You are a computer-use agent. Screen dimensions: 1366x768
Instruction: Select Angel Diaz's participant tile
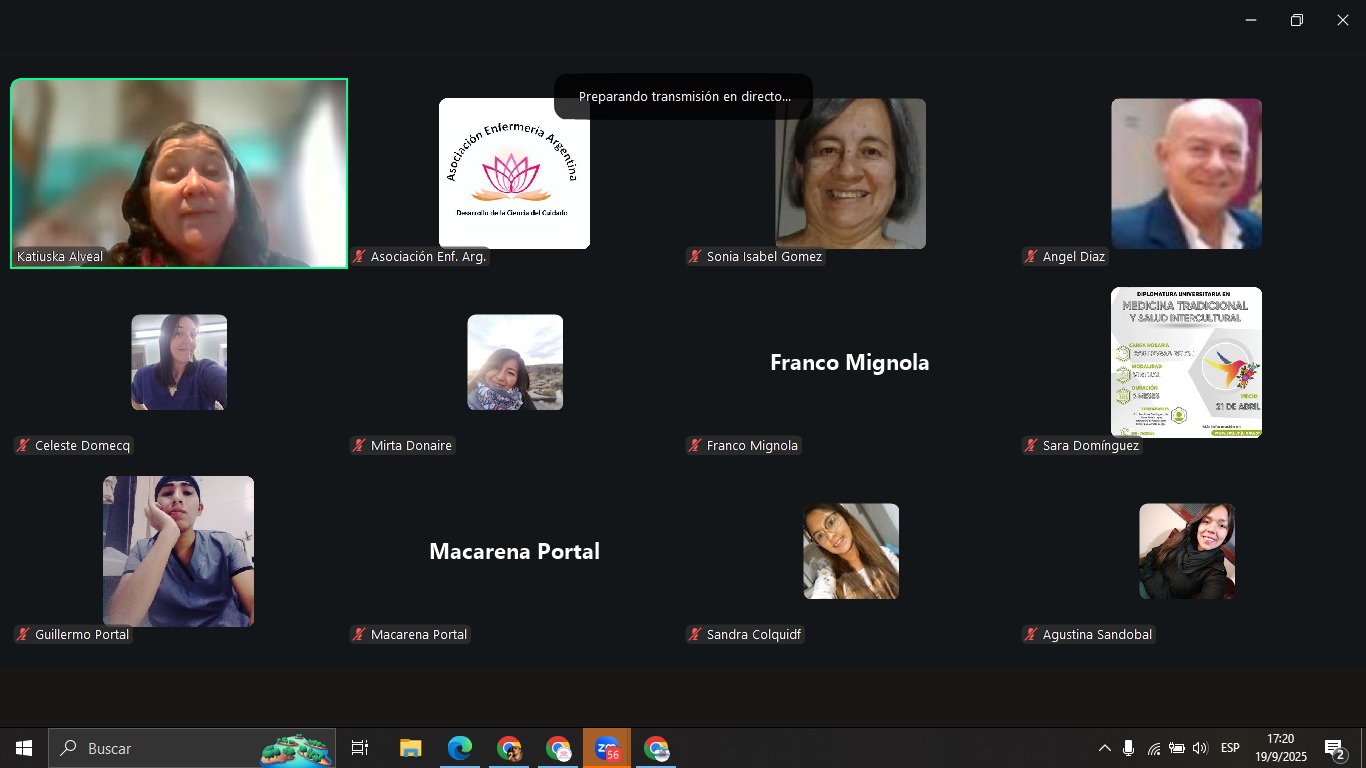tap(1186, 173)
